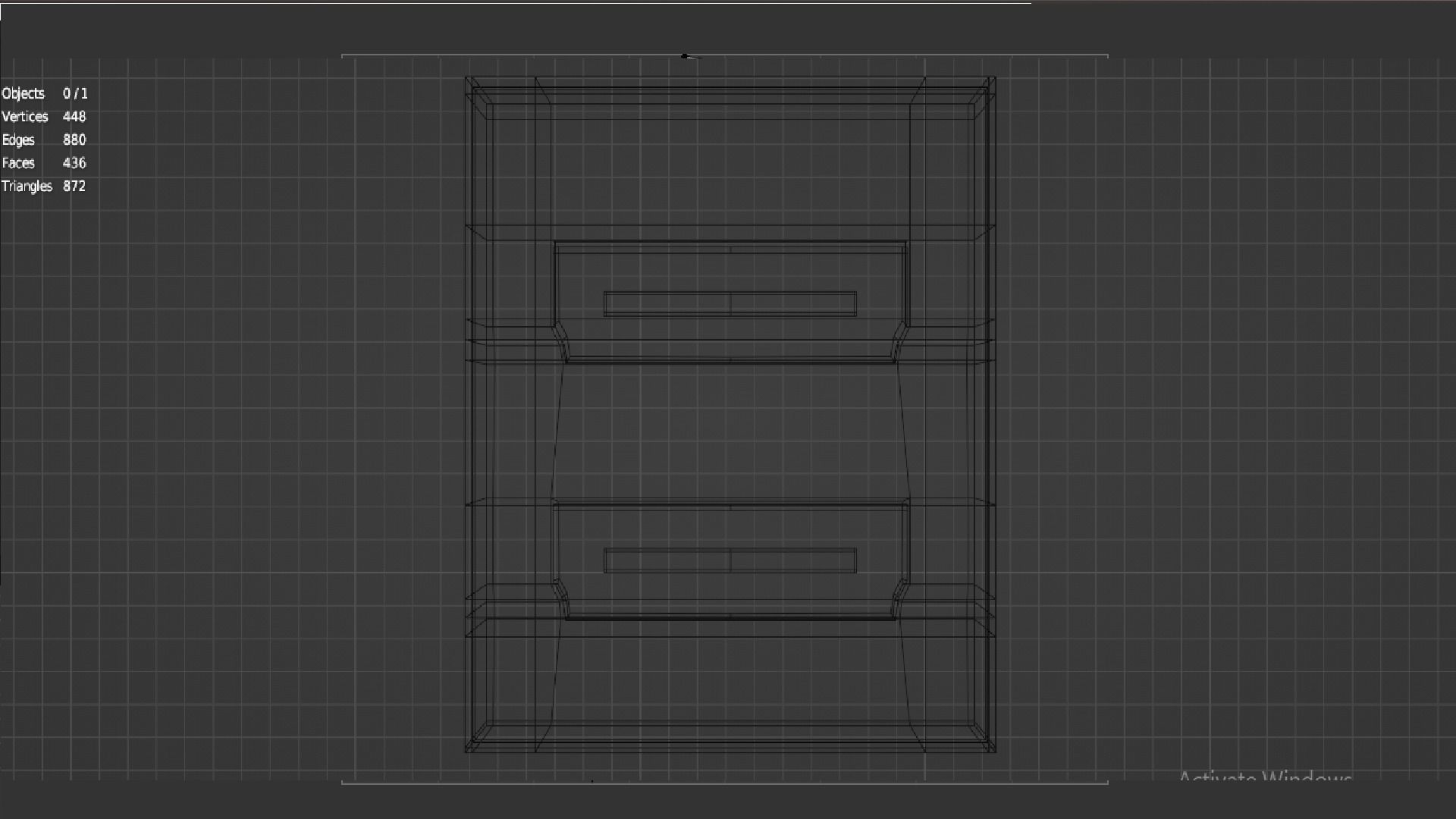Click the Faces statistics label
This screenshot has height=819, width=1456.
pos(18,163)
